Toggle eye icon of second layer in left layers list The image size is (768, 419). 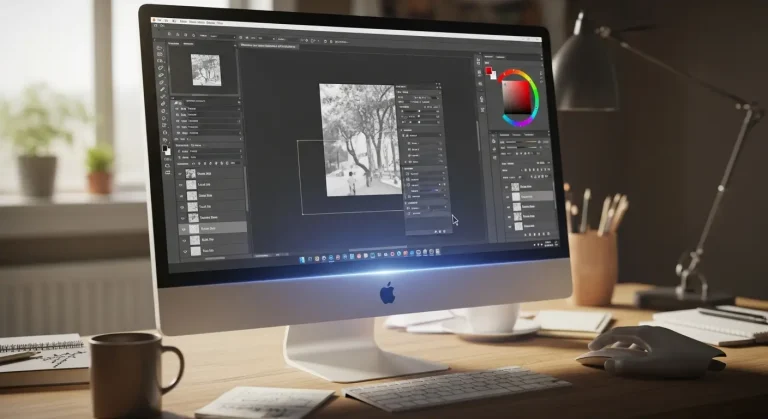point(181,185)
